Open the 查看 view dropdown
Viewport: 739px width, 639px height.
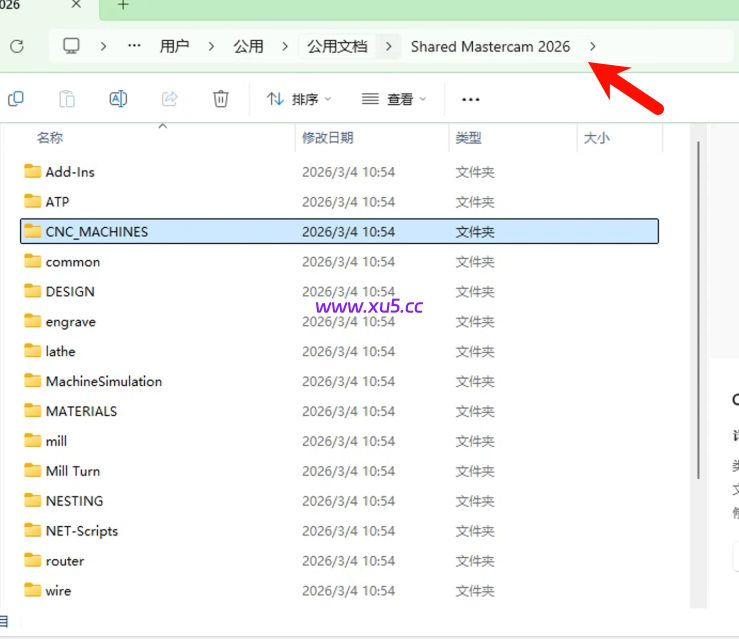[x=394, y=99]
